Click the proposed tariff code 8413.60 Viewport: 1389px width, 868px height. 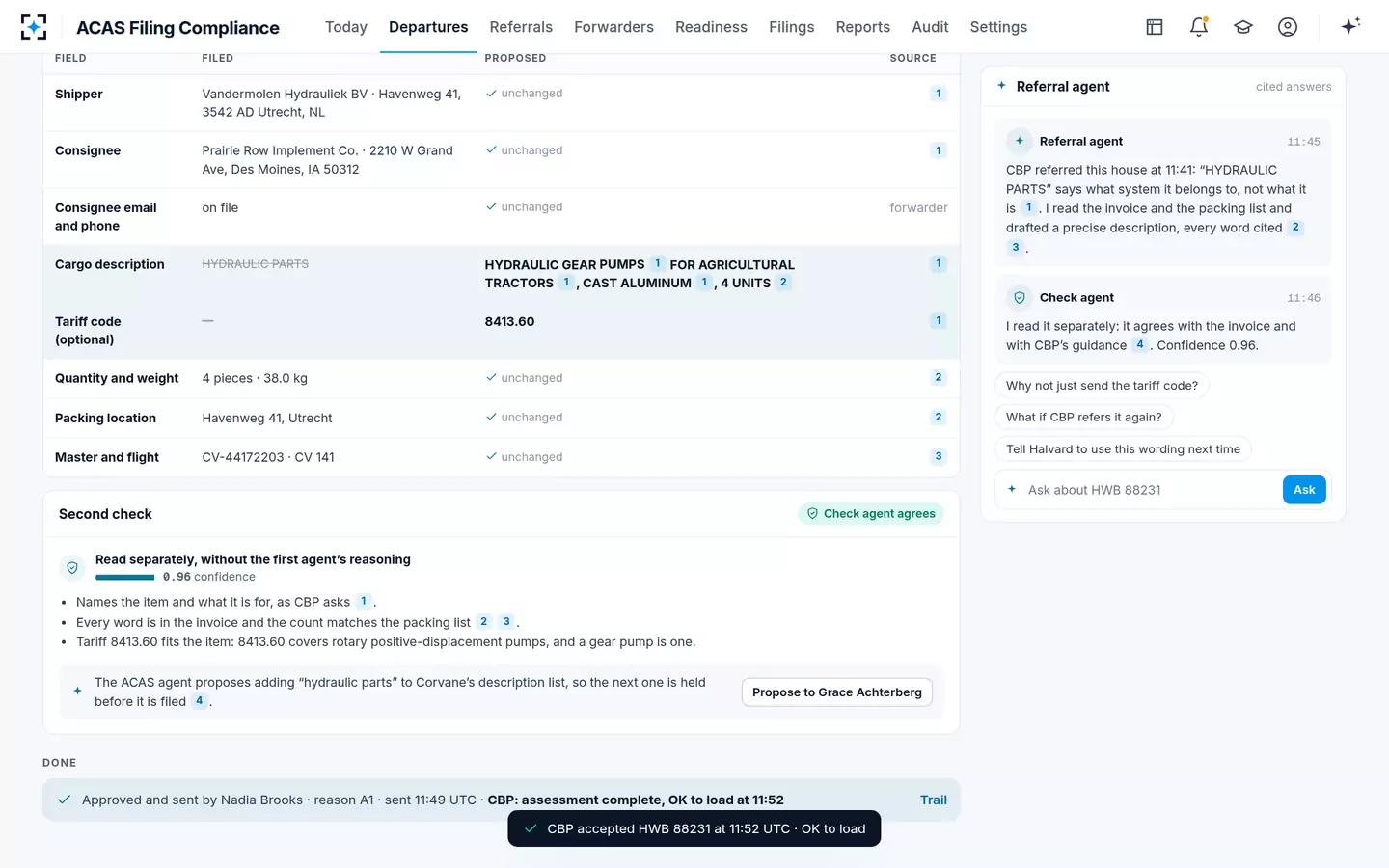(x=509, y=321)
